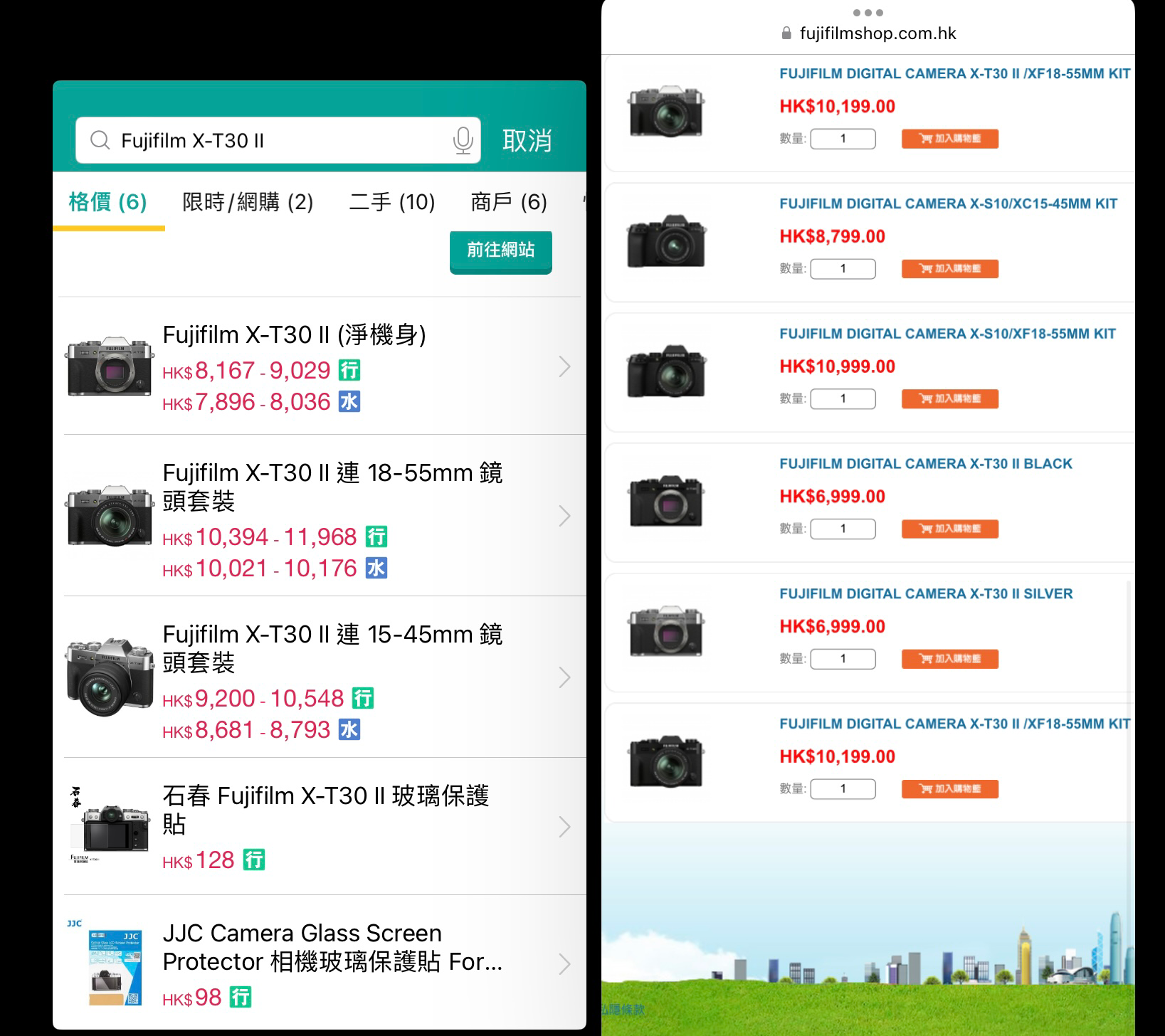1165x1036 pixels.
Task: Add X-S10/XF18-55MM kit to cart
Action: point(950,398)
